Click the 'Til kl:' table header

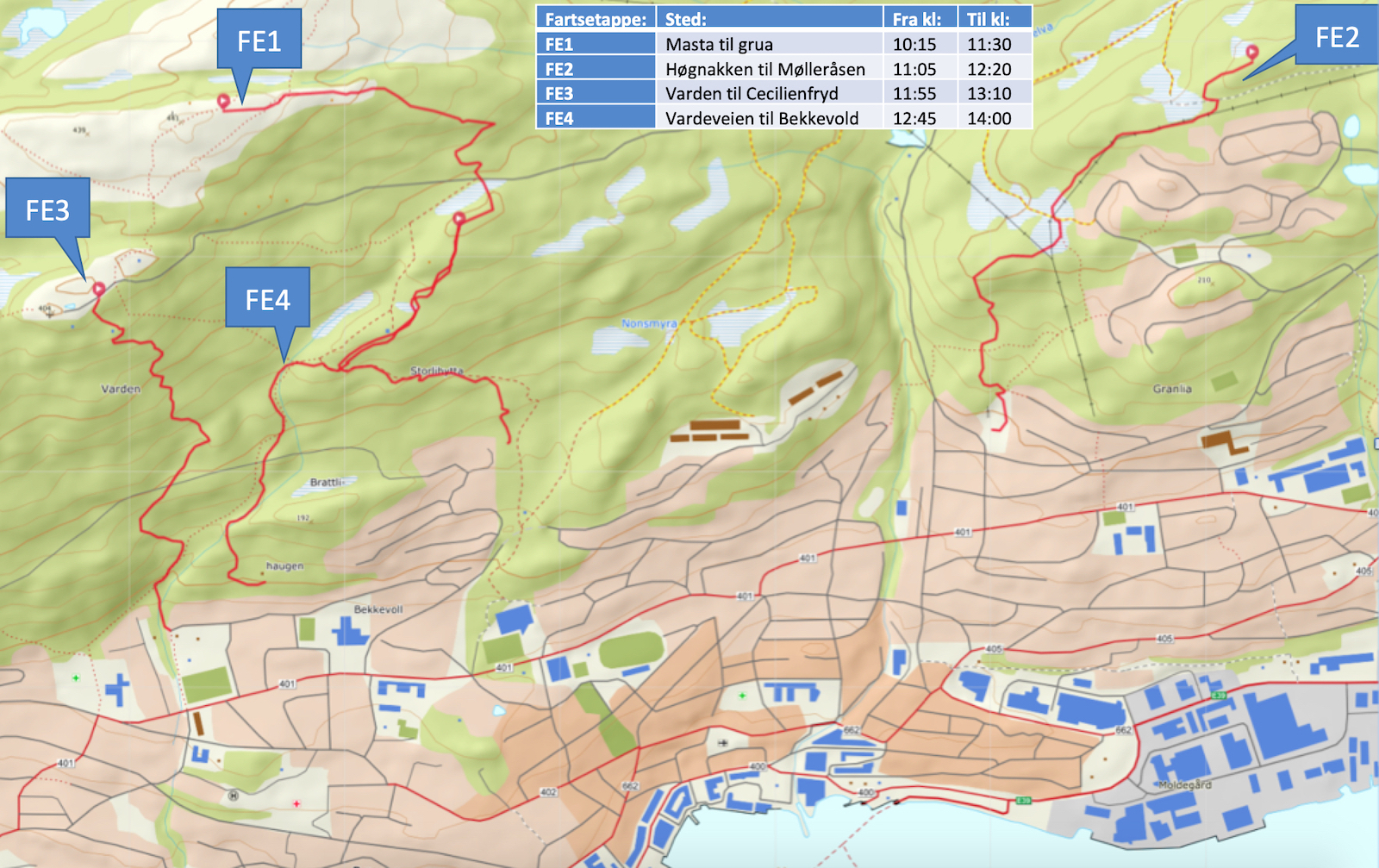point(995,19)
